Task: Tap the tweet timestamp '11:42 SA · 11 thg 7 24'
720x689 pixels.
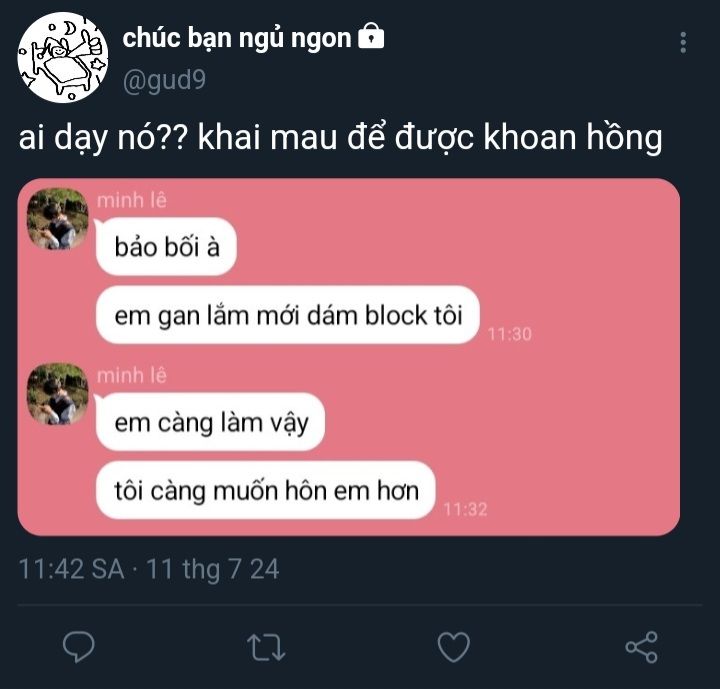Action: click(x=149, y=569)
